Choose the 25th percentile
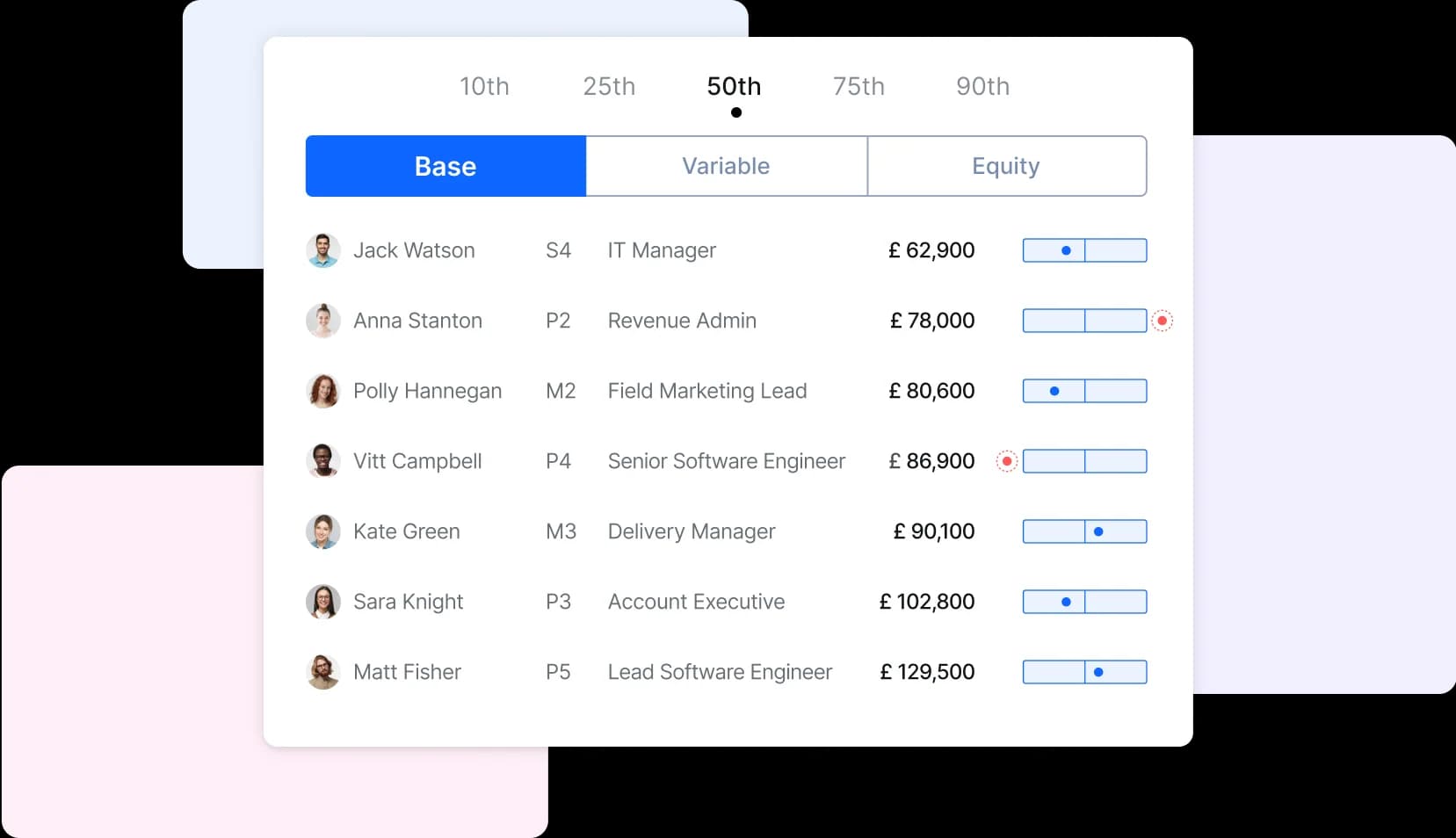This screenshot has height=838, width=1456. click(609, 86)
